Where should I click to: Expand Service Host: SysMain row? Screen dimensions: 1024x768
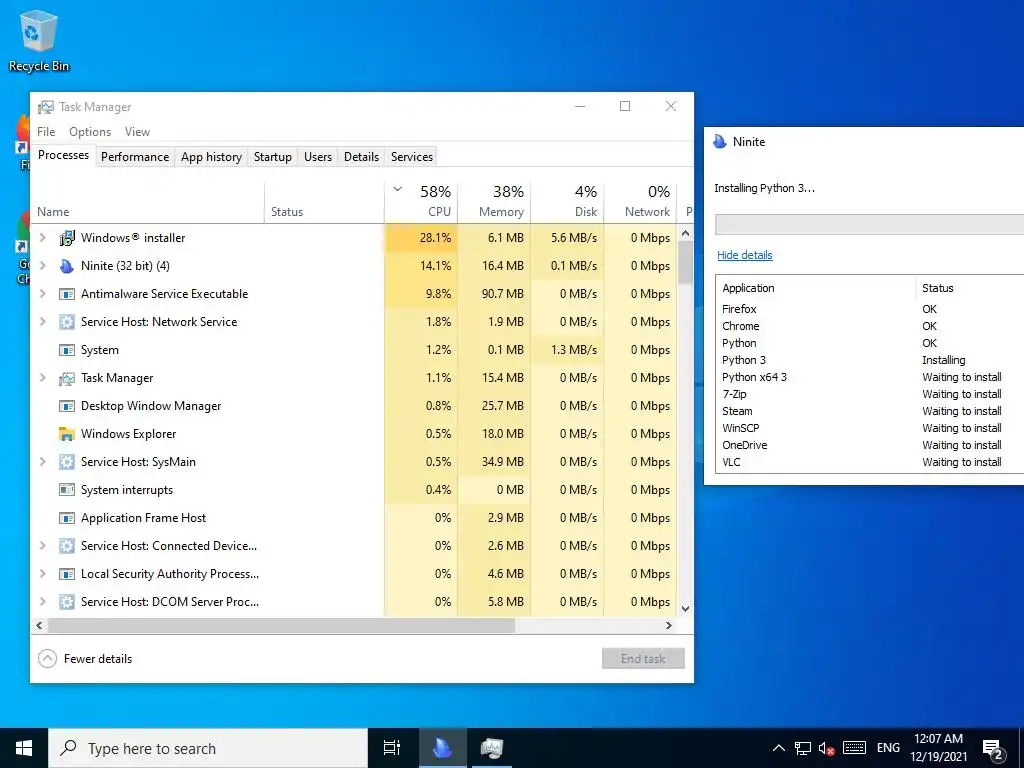[43, 462]
